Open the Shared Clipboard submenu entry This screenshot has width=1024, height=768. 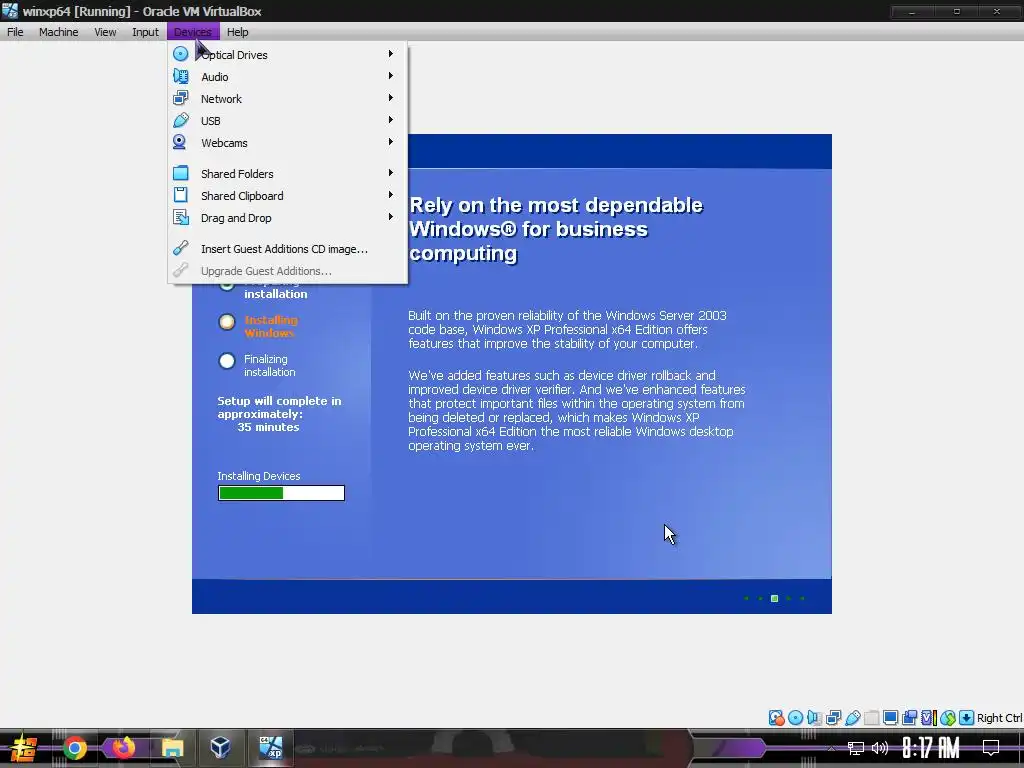[x=287, y=196]
